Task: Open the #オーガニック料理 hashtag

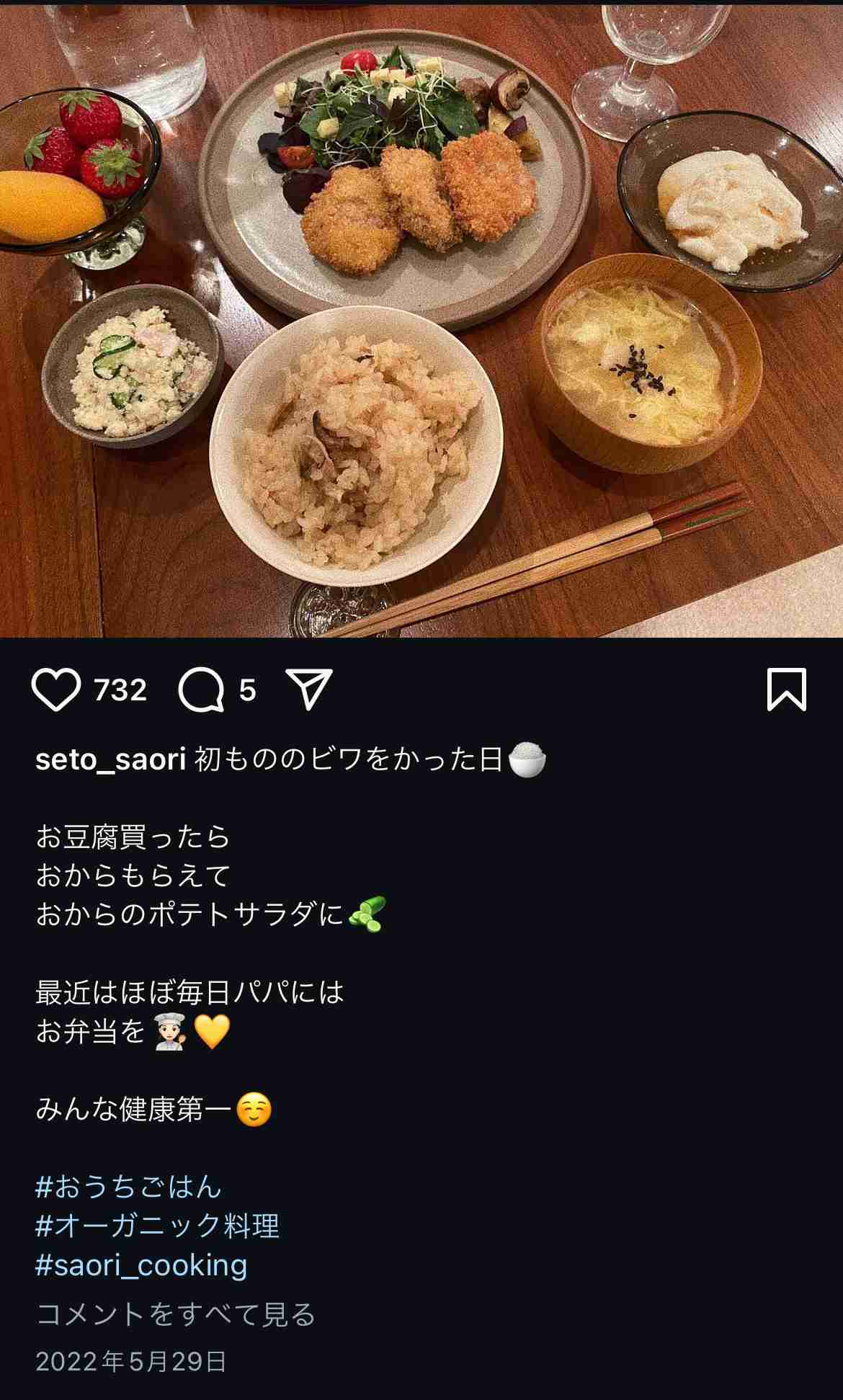Action: click(157, 1226)
